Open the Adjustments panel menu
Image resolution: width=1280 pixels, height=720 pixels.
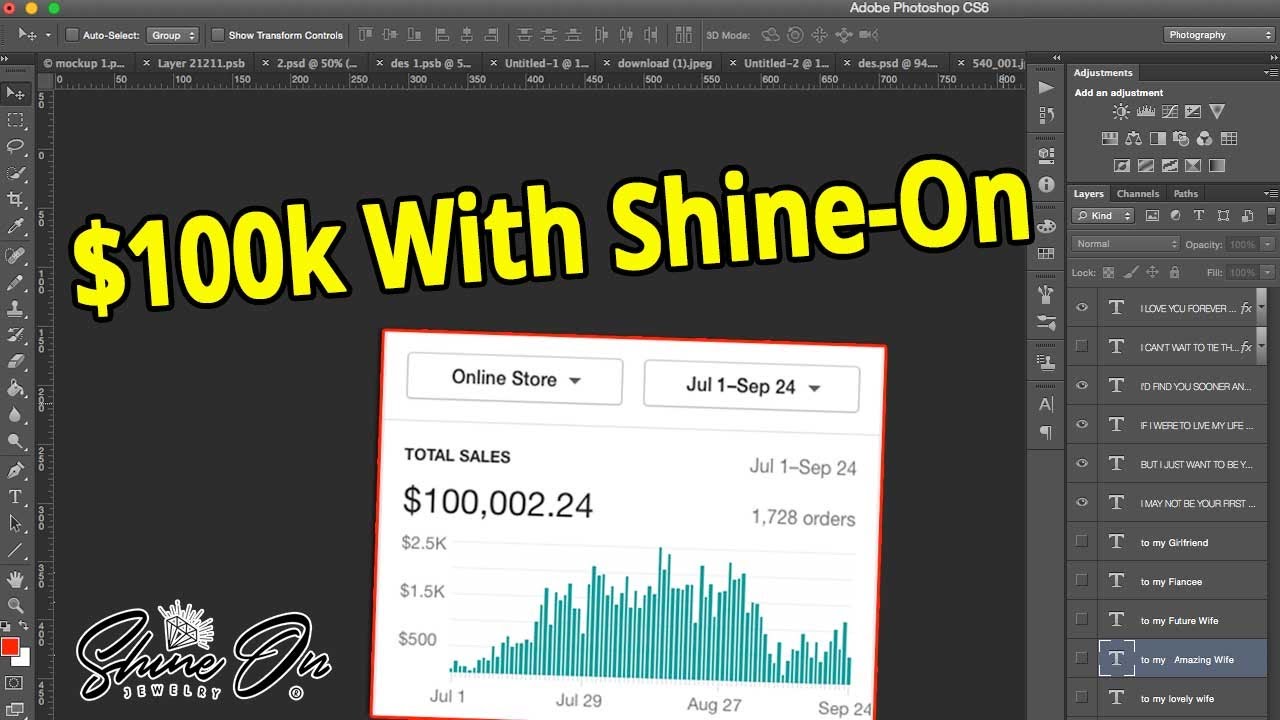1271,73
